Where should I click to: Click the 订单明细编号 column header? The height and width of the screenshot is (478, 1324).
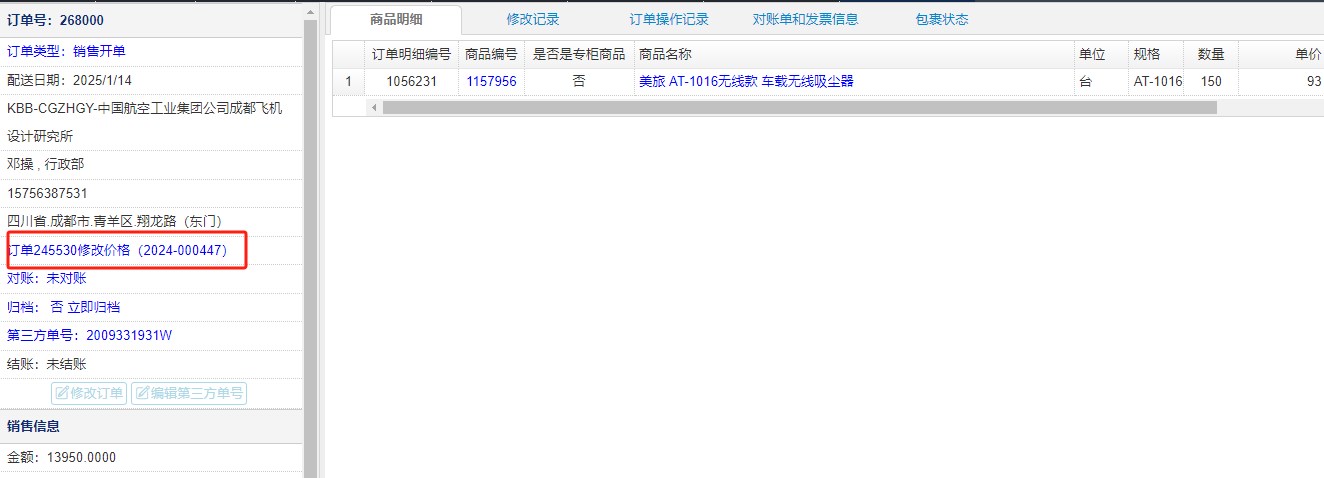[411, 54]
